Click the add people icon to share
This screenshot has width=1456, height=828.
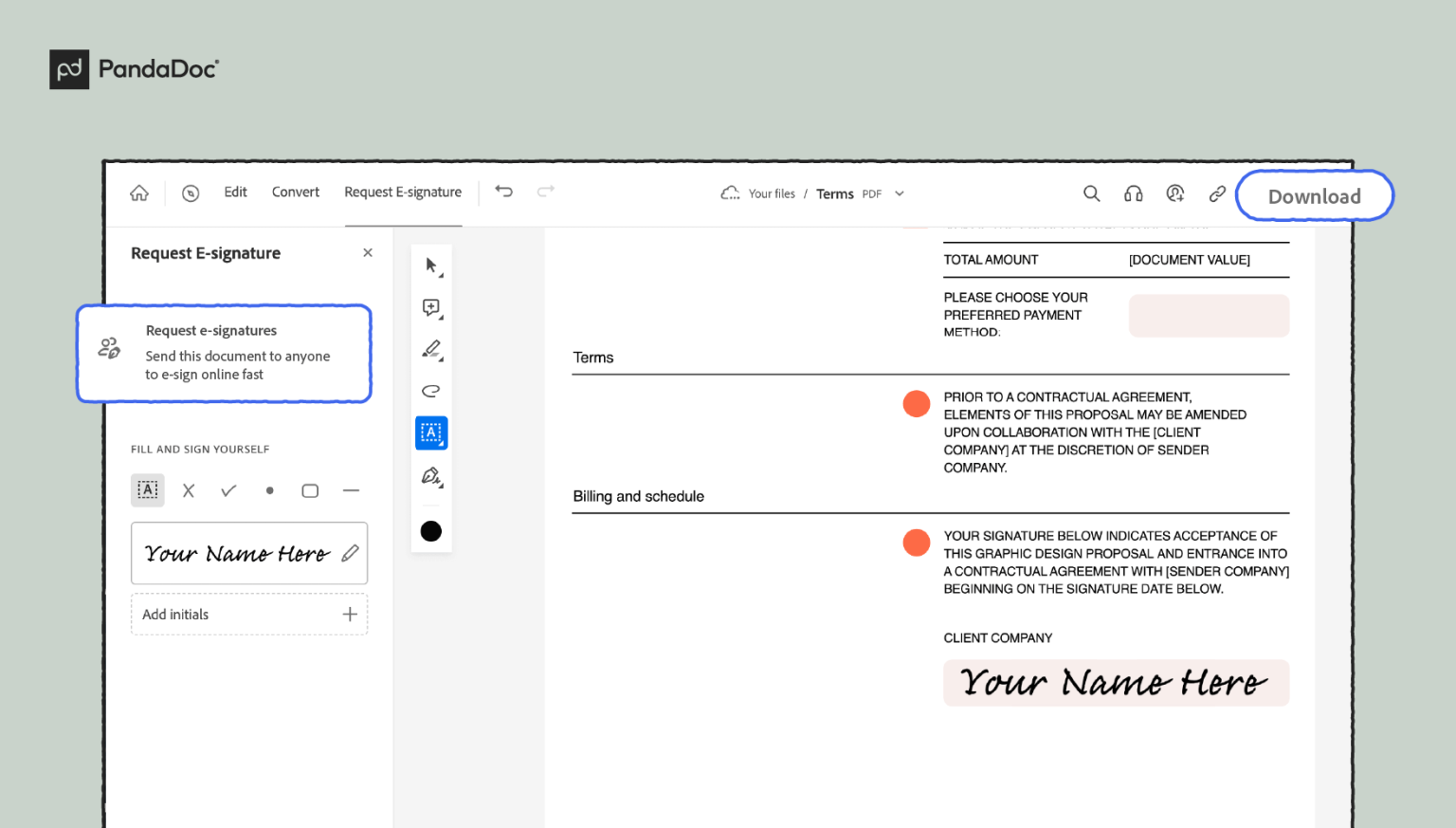tap(1175, 193)
